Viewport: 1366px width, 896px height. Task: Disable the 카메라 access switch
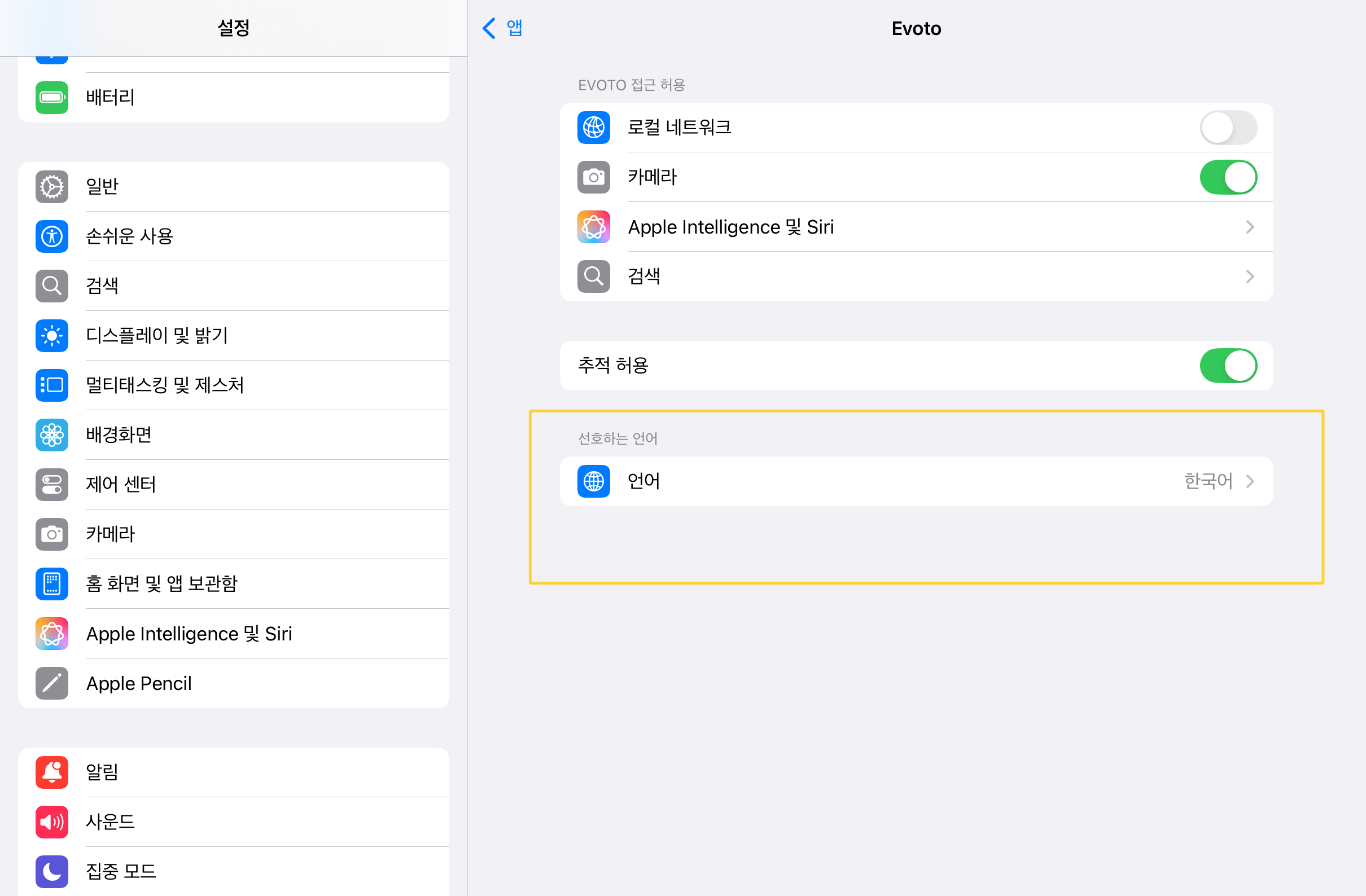tap(1228, 177)
